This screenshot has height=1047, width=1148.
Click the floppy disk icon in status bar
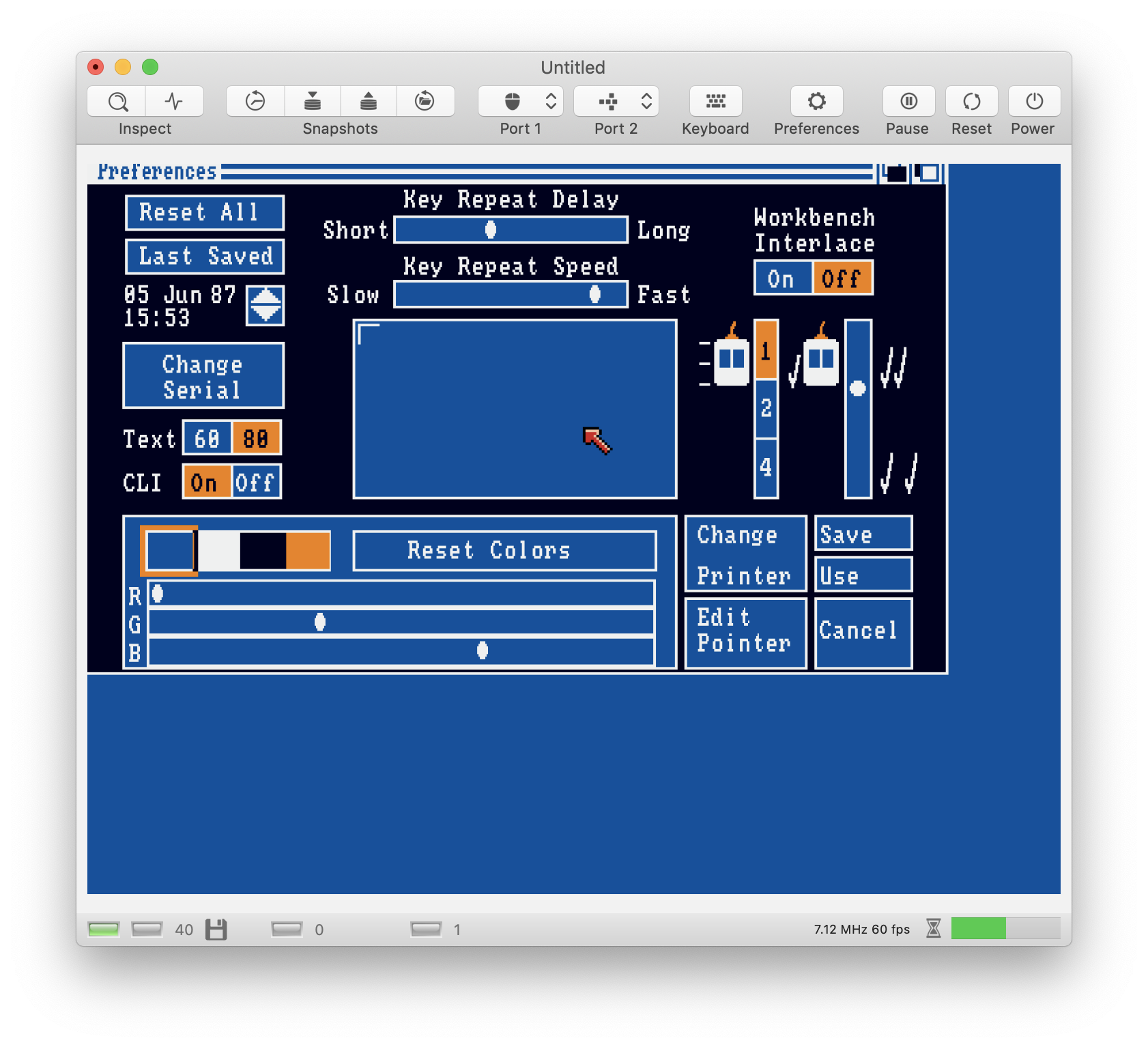coord(216,929)
